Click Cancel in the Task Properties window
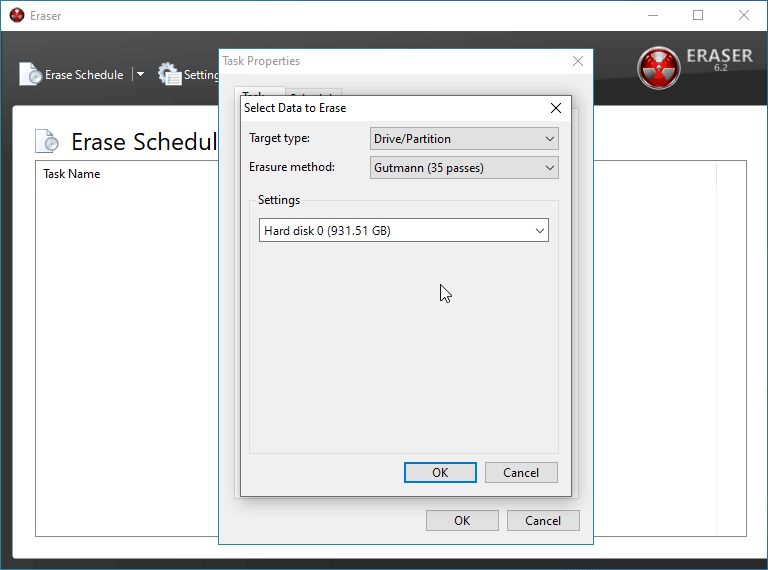This screenshot has height=570, width=768. [543, 521]
